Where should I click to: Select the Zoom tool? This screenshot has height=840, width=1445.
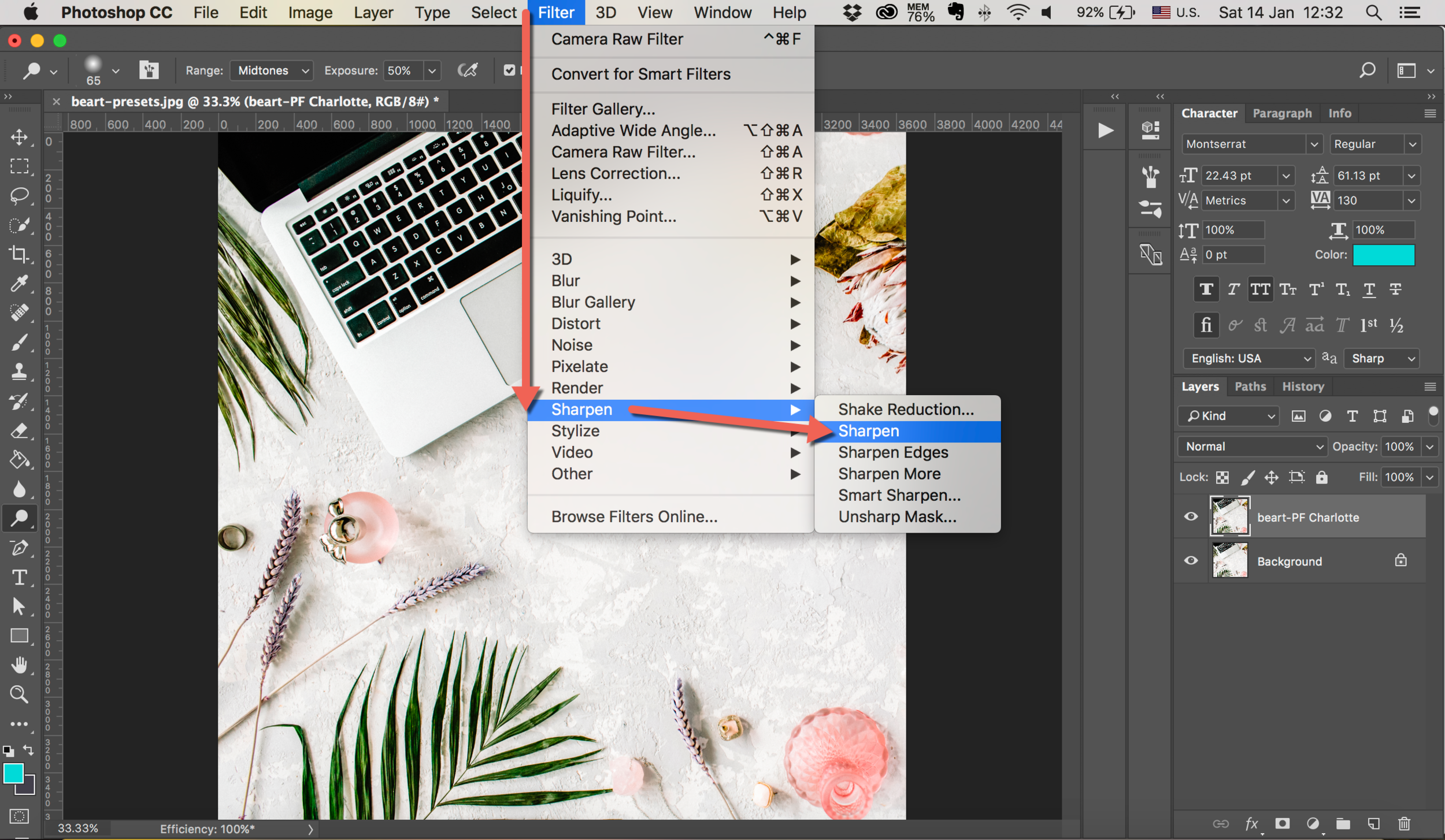coord(19,694)
